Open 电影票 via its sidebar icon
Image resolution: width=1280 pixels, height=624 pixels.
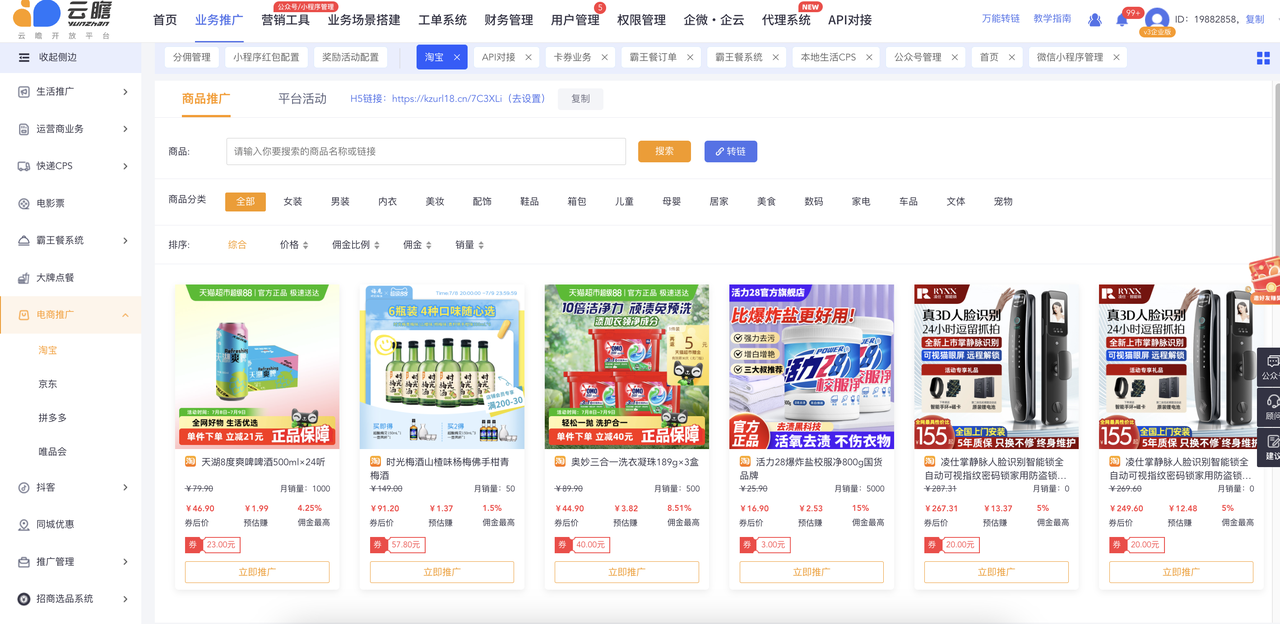(x=24, y=203)
